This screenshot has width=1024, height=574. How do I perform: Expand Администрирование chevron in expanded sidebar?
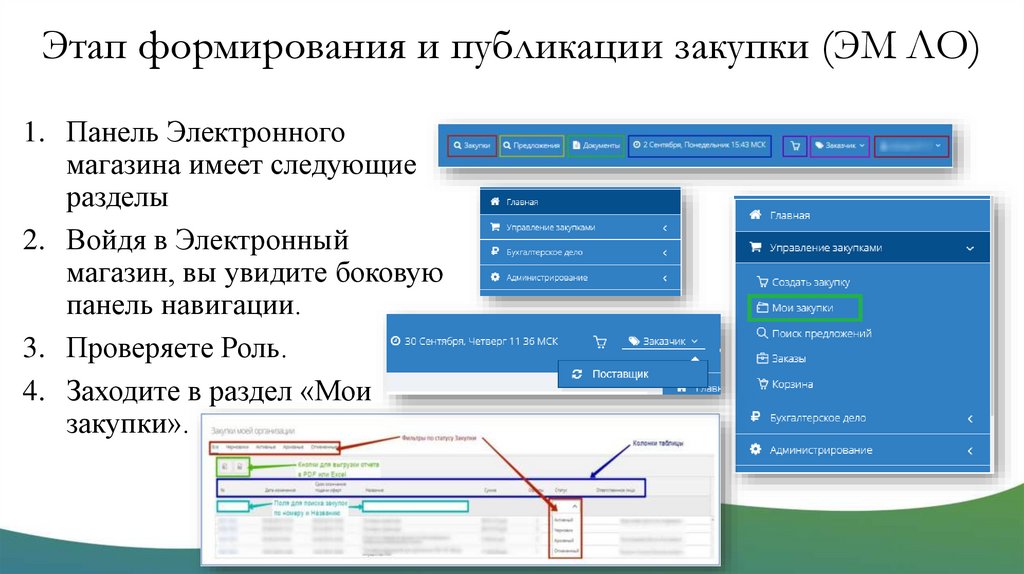(x=970, y=451)
